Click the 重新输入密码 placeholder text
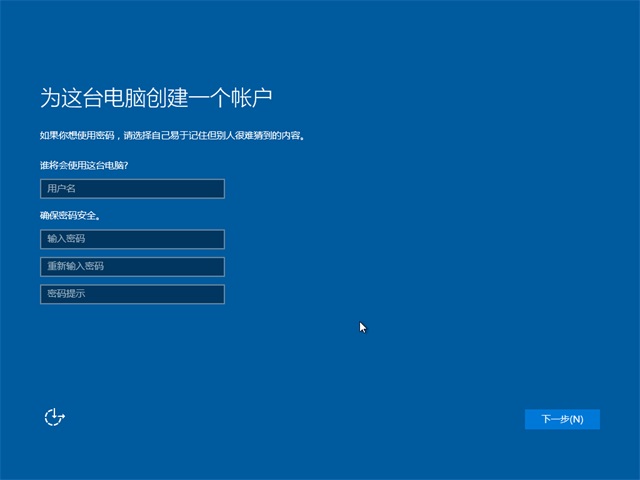 (x=75, y=267)
